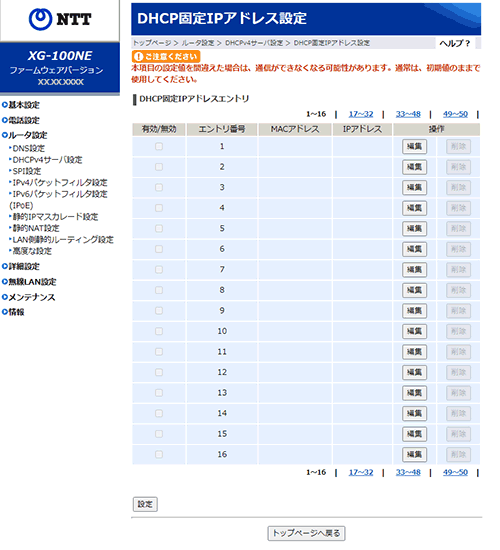Viewport: 500px width, 550px height.
Task: Check the box for entry 16
Action: tap(159, 454)
